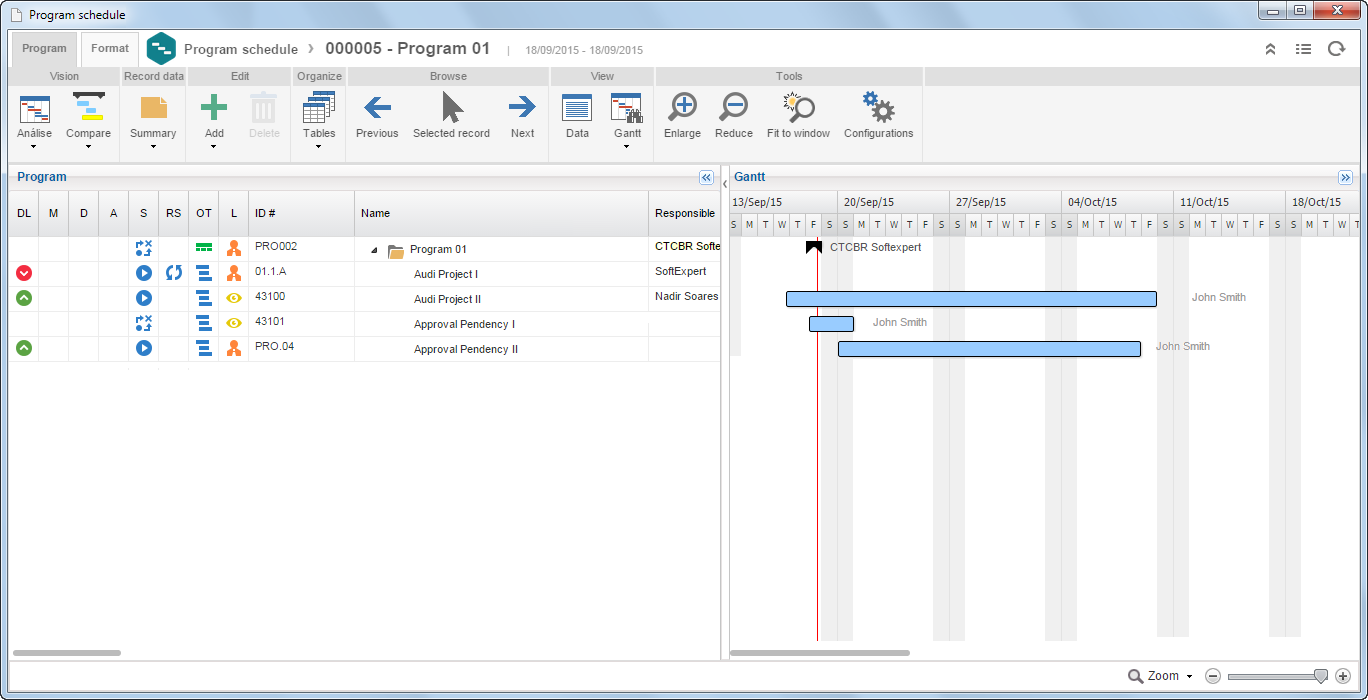This screenshot has width=1368, height=700.
Task: Go to Previous record arrow
Action: point(377,108)
